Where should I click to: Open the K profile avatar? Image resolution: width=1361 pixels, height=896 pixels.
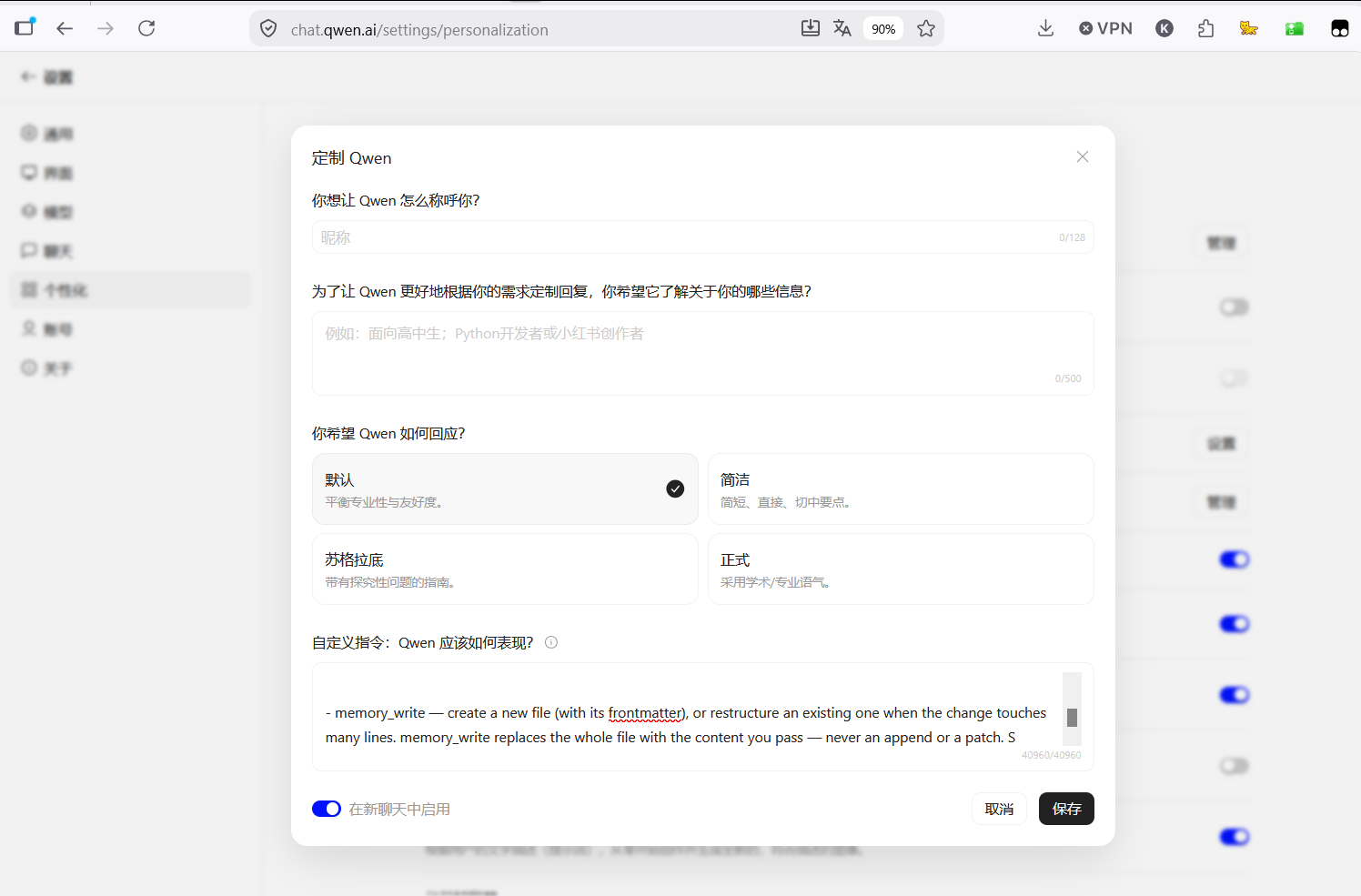tap(1164, 28)
